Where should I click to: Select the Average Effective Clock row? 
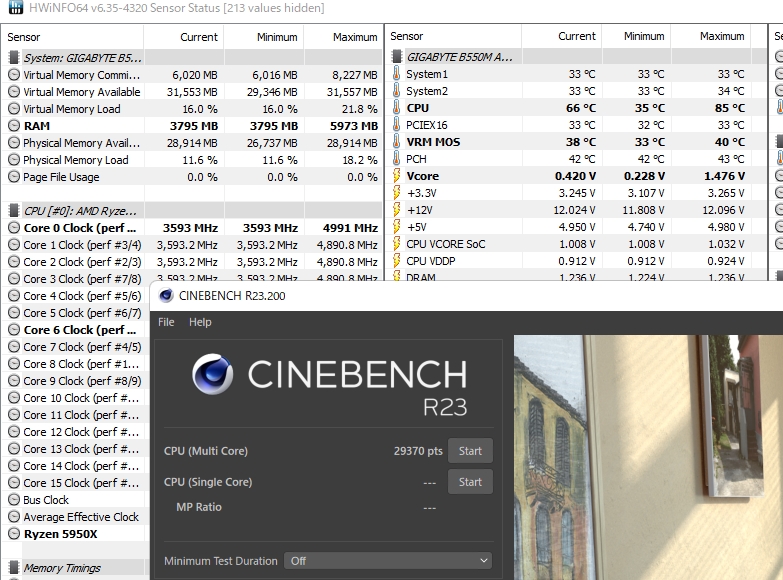click(x=76, y=517)
